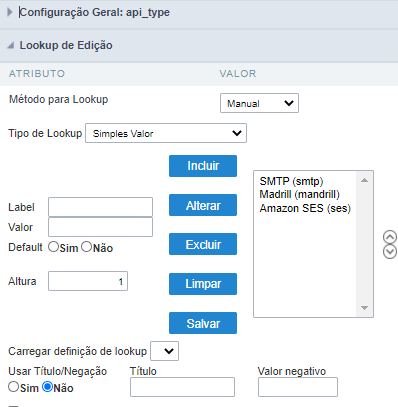
Task: Focus the Label input field
Action: click(100, 207)
